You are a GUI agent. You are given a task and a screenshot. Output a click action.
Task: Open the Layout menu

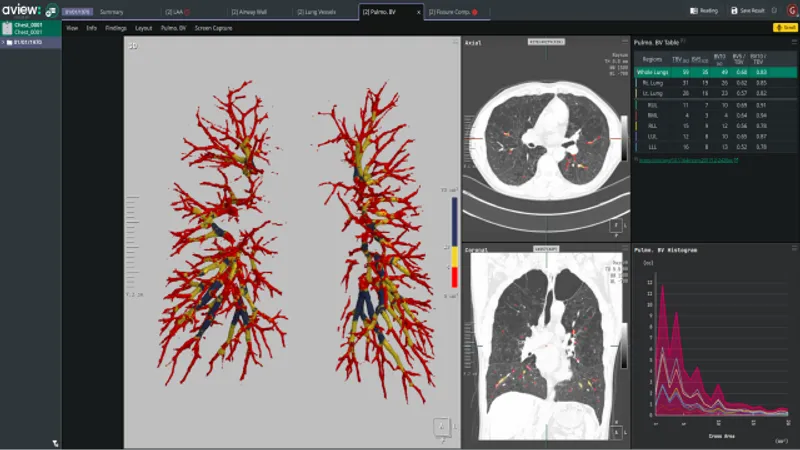click(144, 28)
